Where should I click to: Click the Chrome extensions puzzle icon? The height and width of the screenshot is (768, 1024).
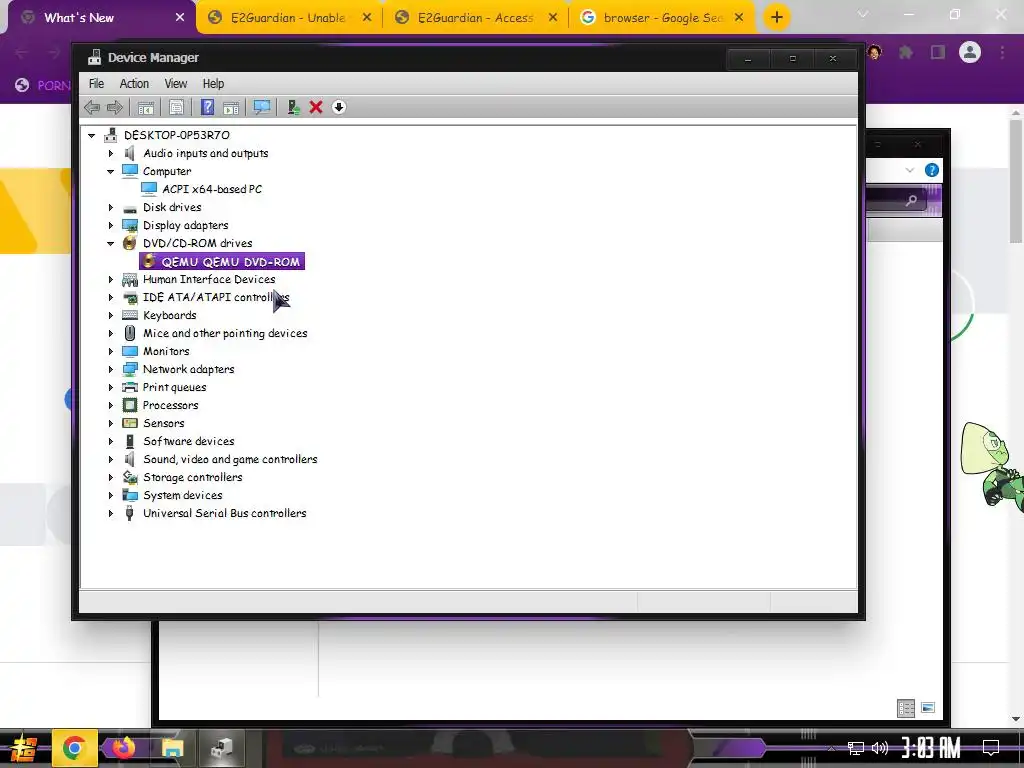pos(906,52)
